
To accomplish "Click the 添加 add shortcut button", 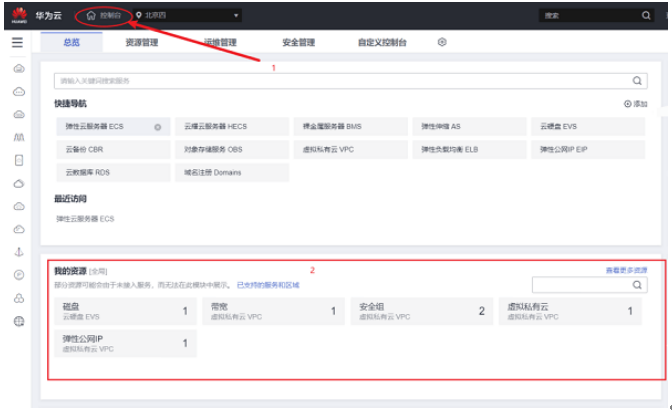I will (636, 104).
